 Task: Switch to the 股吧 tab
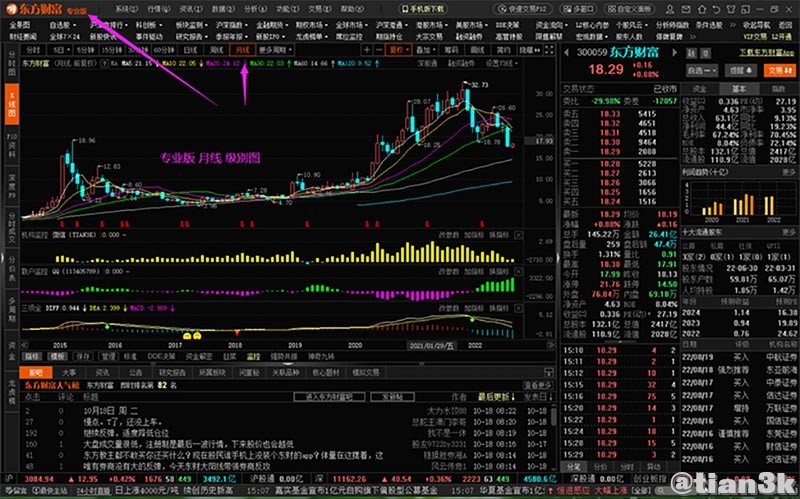pos(36,373)
